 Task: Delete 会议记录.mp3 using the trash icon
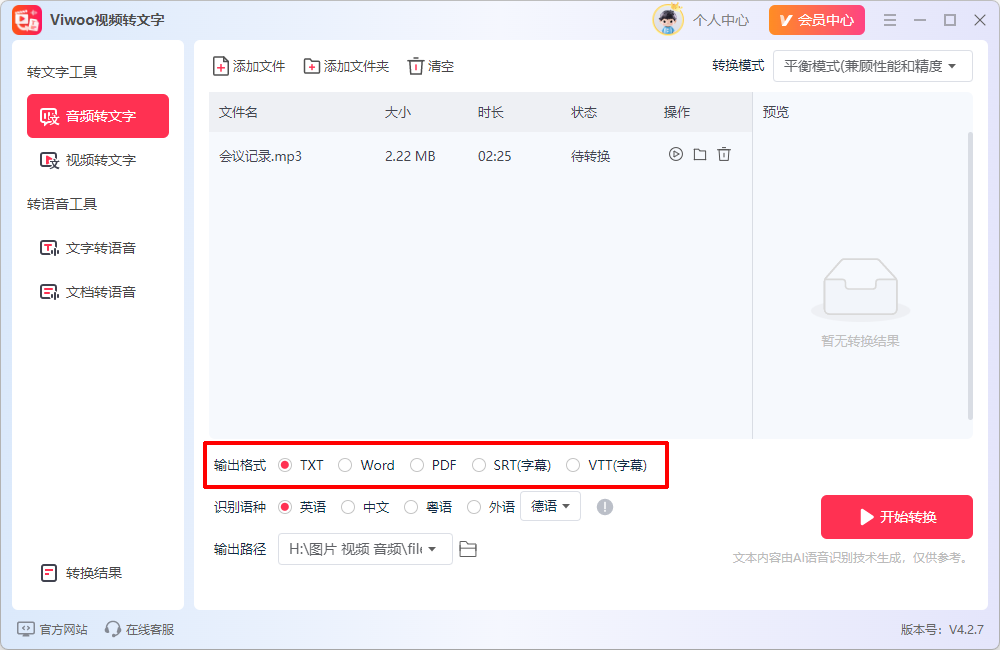tap(724, 154)
